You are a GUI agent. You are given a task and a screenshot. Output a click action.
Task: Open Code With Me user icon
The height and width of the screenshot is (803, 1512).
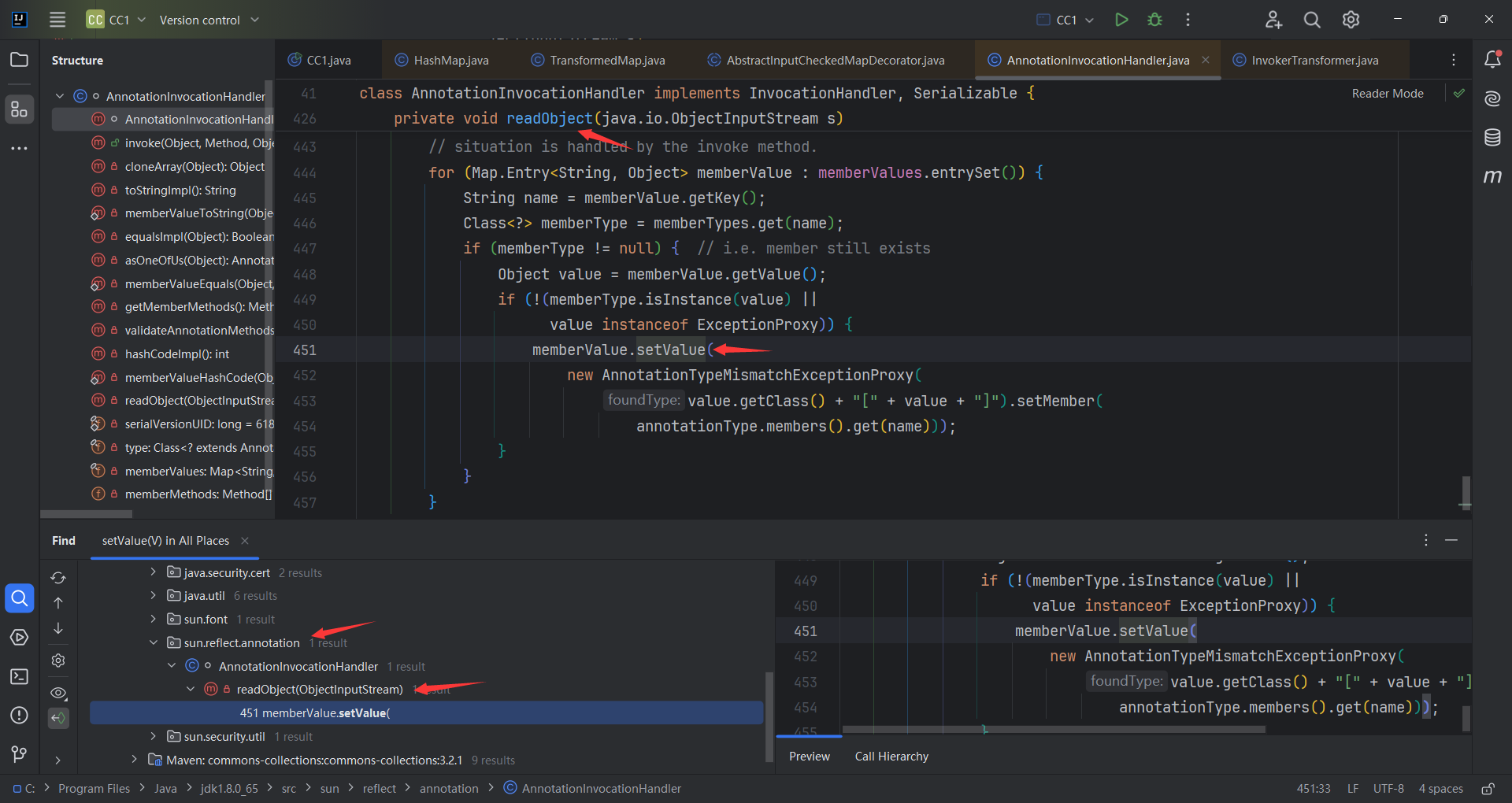1273,20
